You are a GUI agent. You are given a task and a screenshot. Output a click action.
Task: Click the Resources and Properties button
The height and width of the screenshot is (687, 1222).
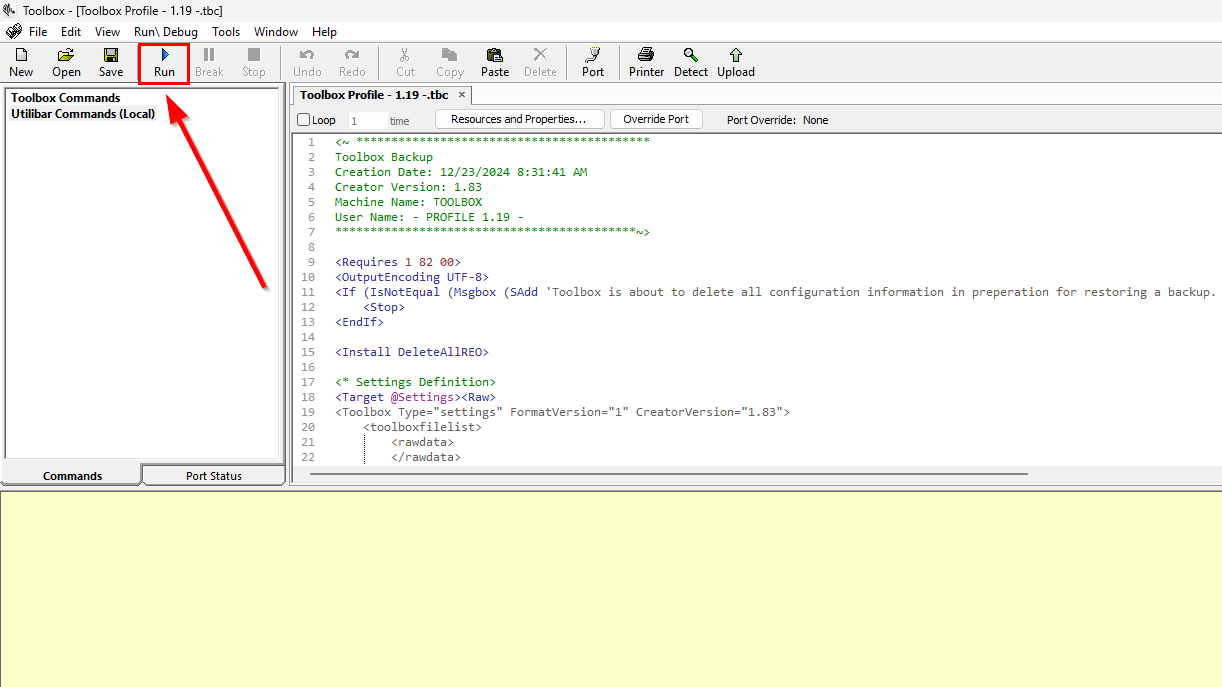tap(519, 119)
